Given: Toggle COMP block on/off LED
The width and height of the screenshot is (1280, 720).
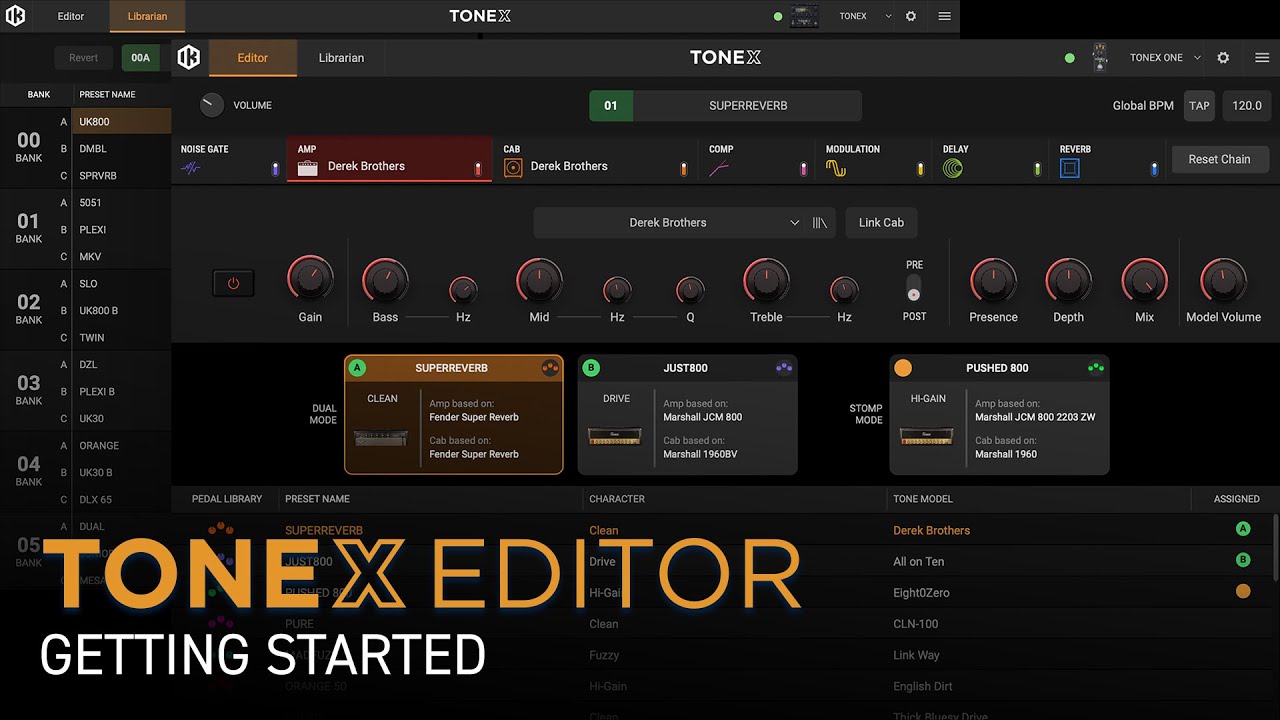Looking at the screenshot, I should [x=802, y=169].
